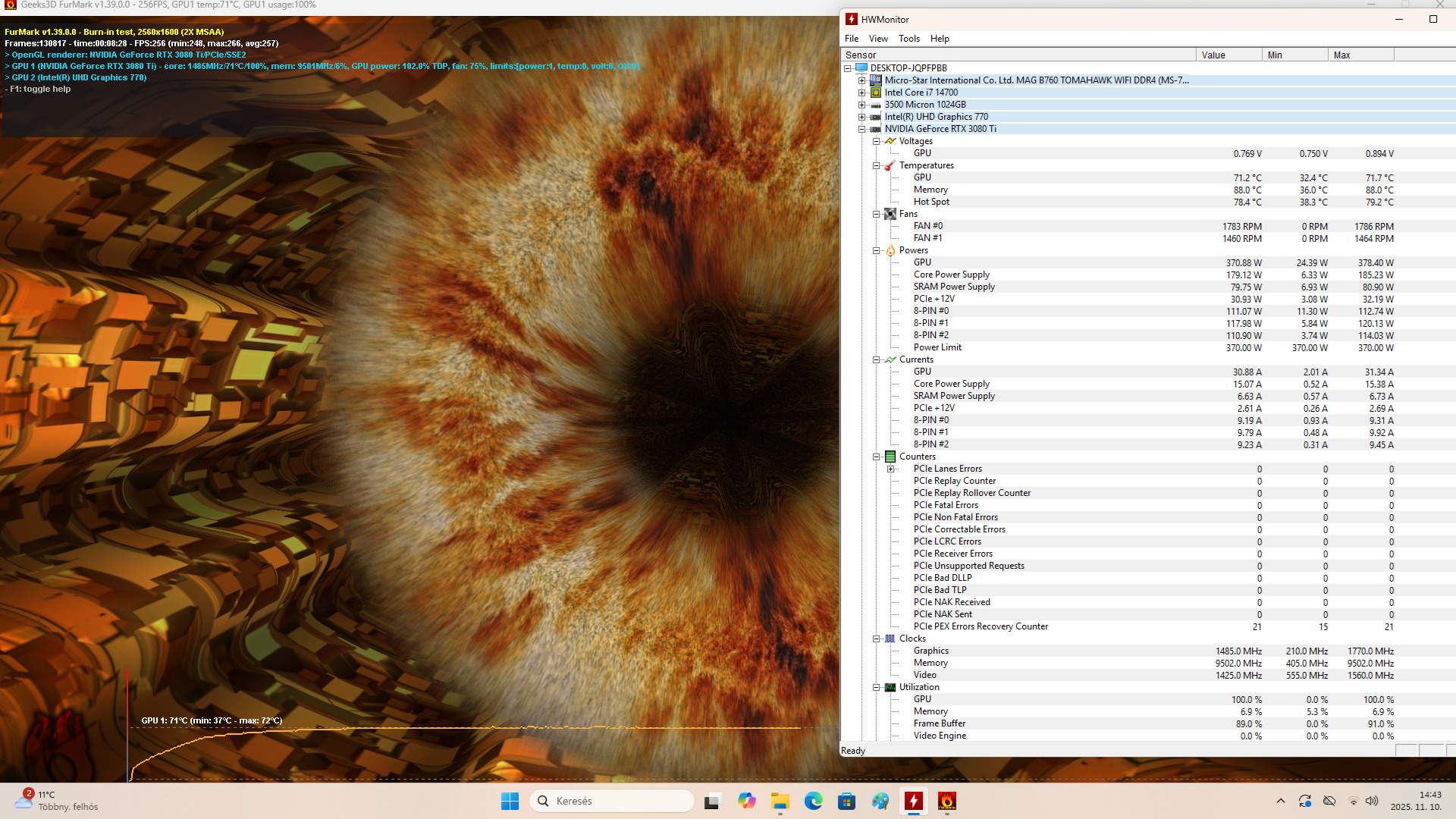Open File Explorer from the taskbar
This screenshot has height=819, width=1456.
(x=780, y=801)
